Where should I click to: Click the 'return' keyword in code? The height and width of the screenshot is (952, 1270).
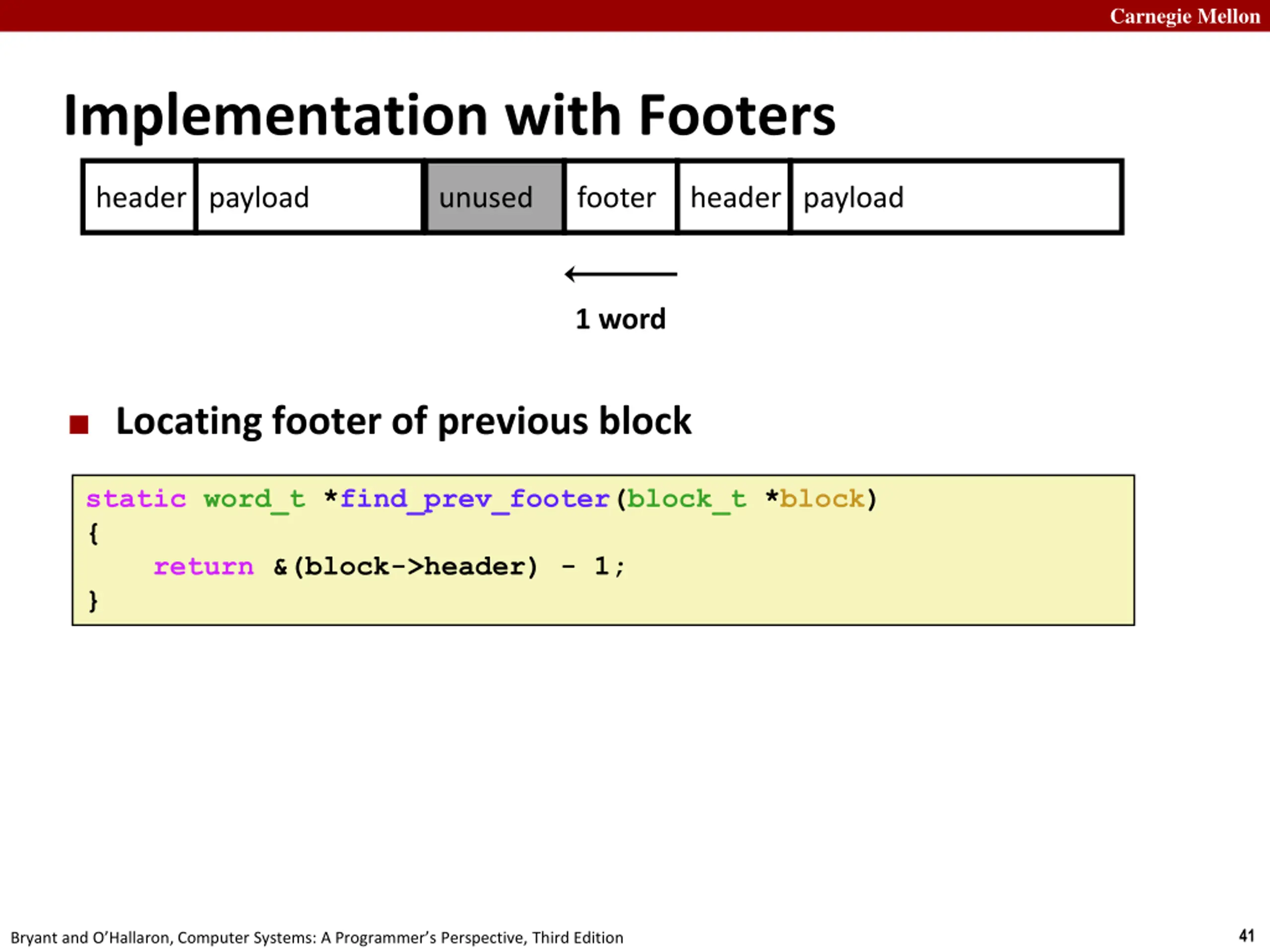coord(203,567)
